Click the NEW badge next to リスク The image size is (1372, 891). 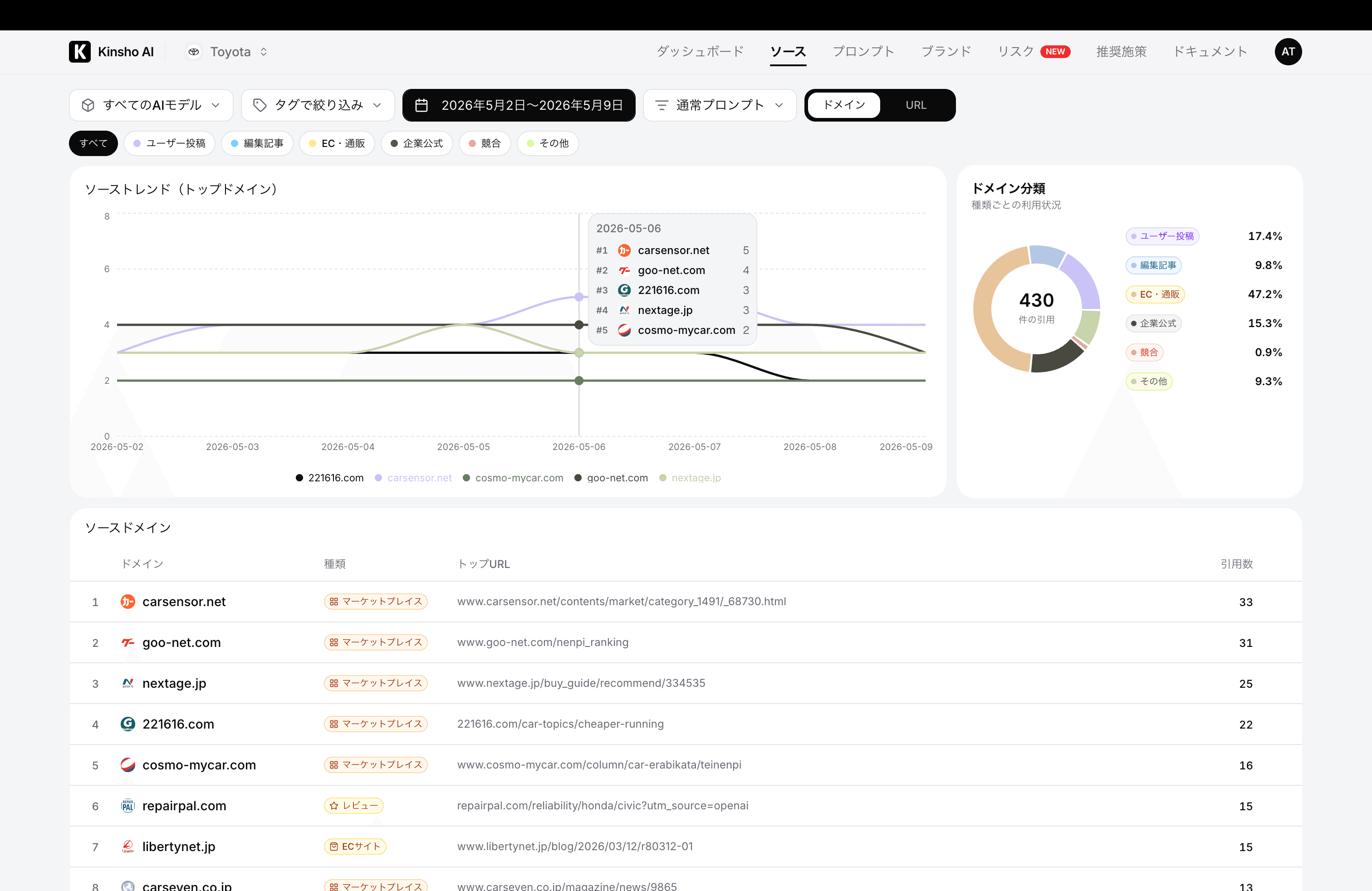[x=1054, y=51]
